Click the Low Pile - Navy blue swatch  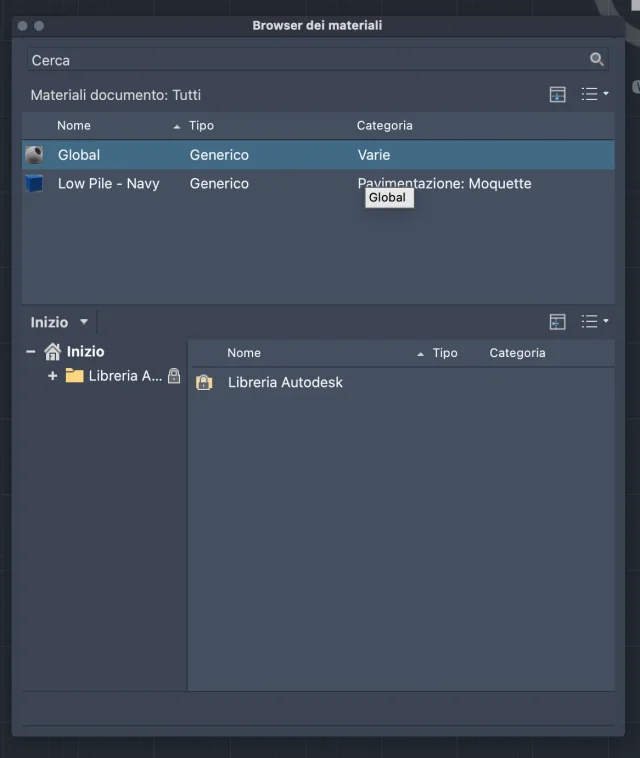point(34,184)
